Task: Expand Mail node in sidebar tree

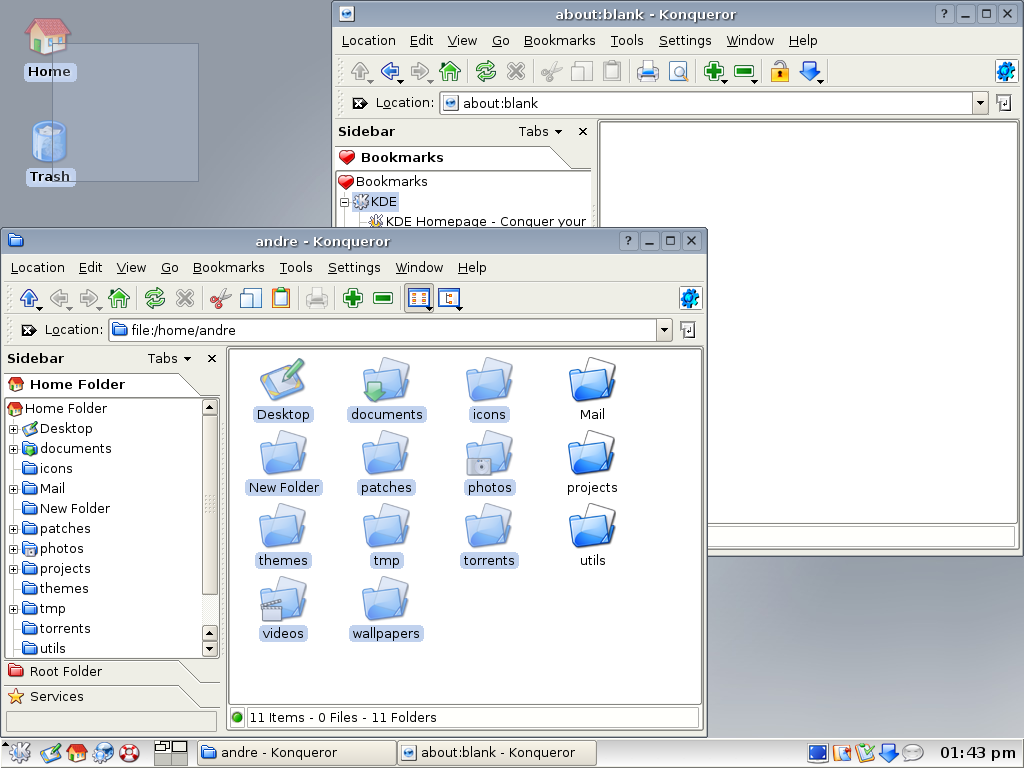Action: point(13,489)
